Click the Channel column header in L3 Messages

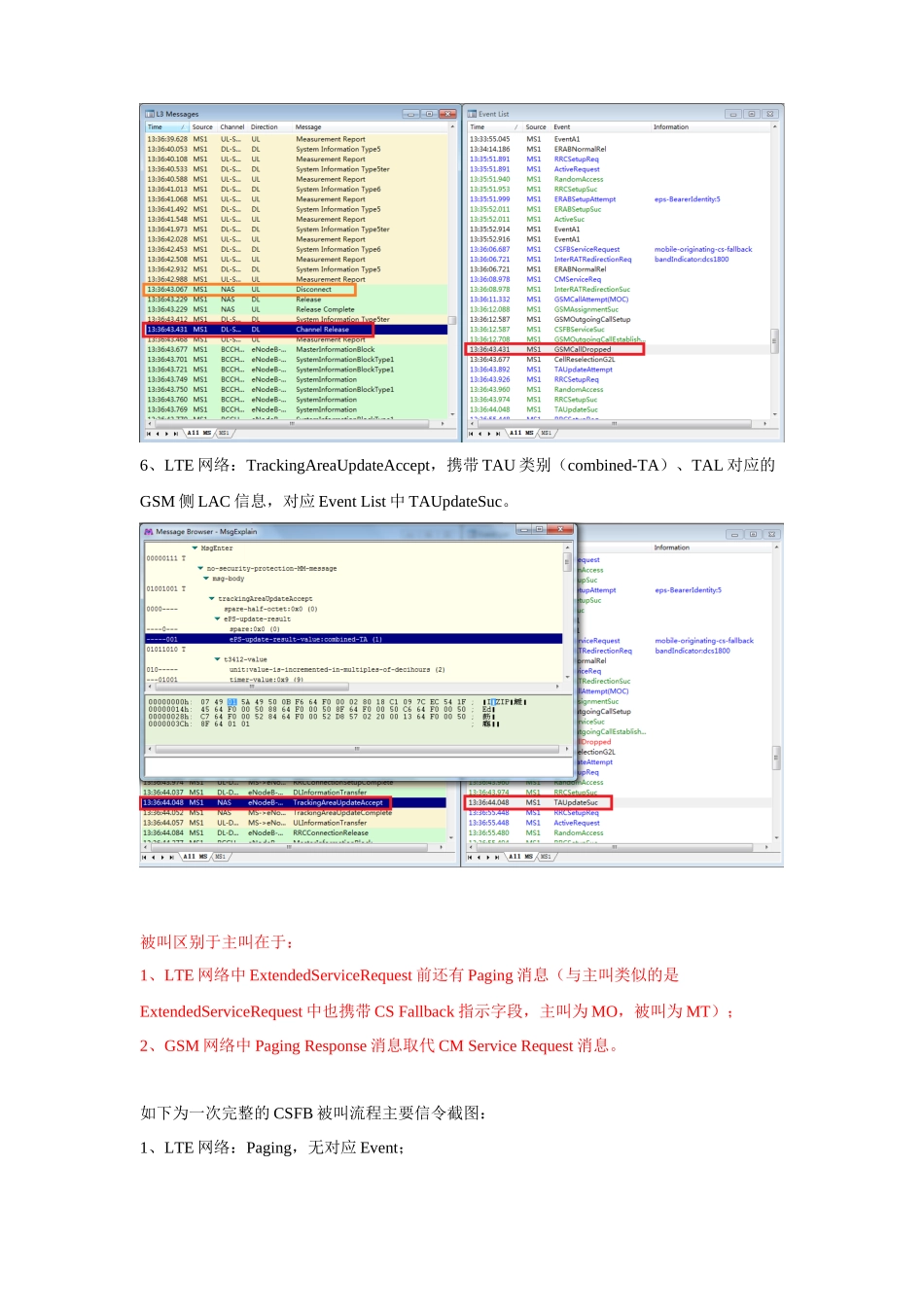coord(232,127)
